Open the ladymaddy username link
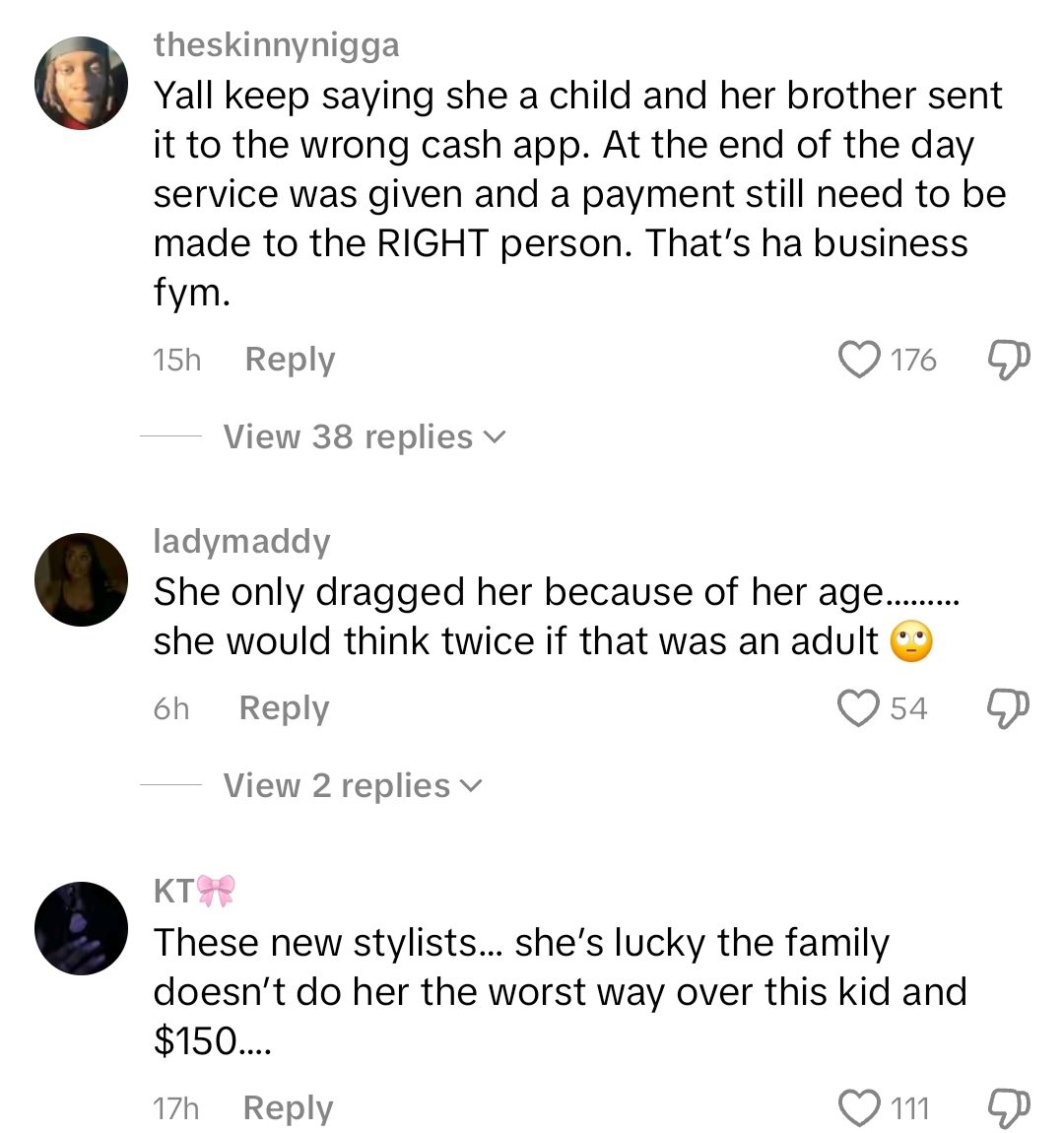 pyautogui.click(x=242, y=541)
